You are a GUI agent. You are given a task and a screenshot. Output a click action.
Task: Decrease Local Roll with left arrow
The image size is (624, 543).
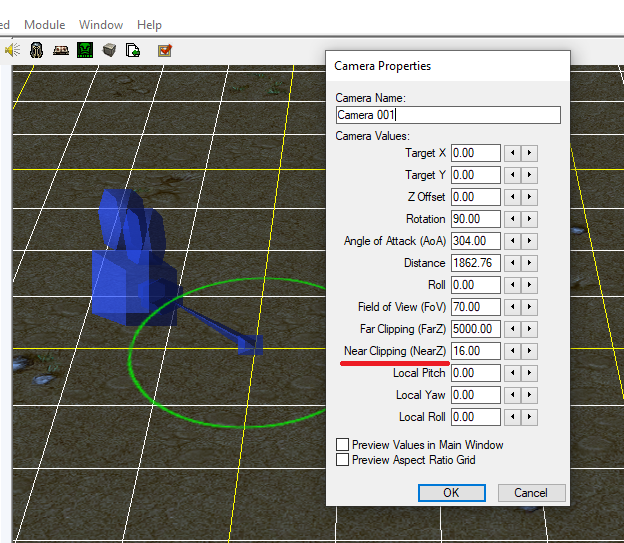[513, 417]
